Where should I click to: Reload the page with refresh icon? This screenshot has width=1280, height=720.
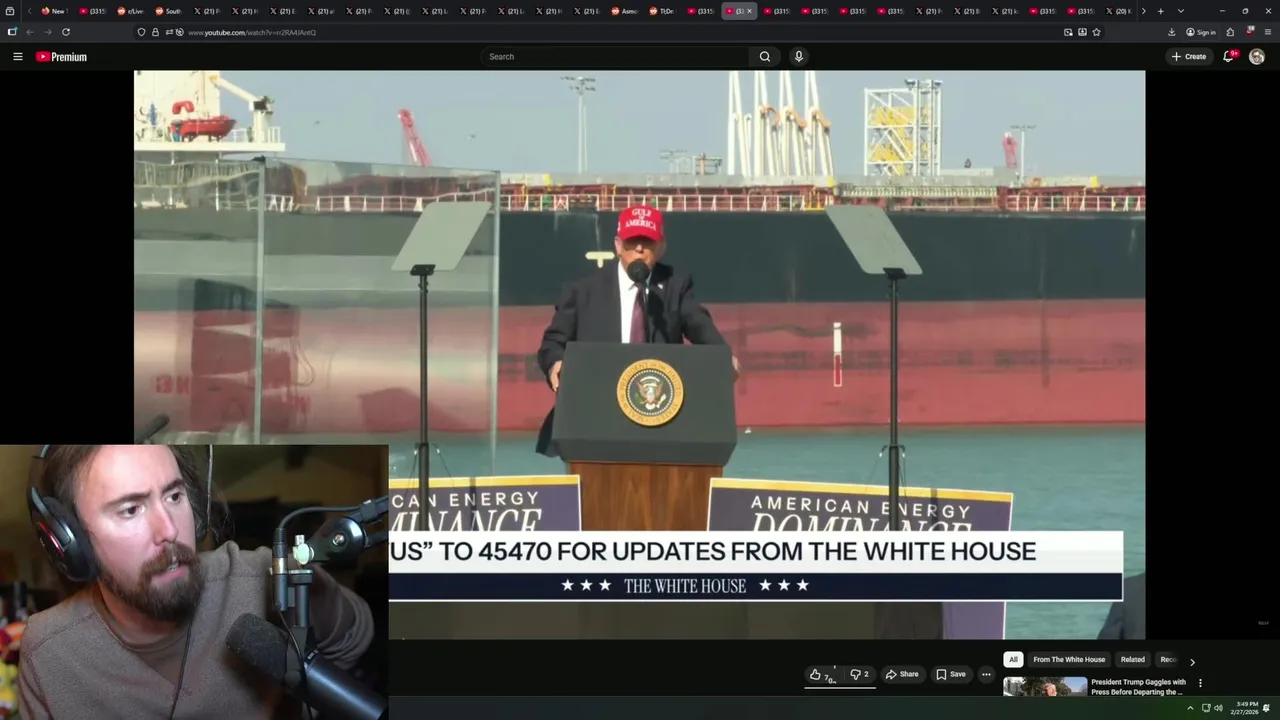coord(66,32)
